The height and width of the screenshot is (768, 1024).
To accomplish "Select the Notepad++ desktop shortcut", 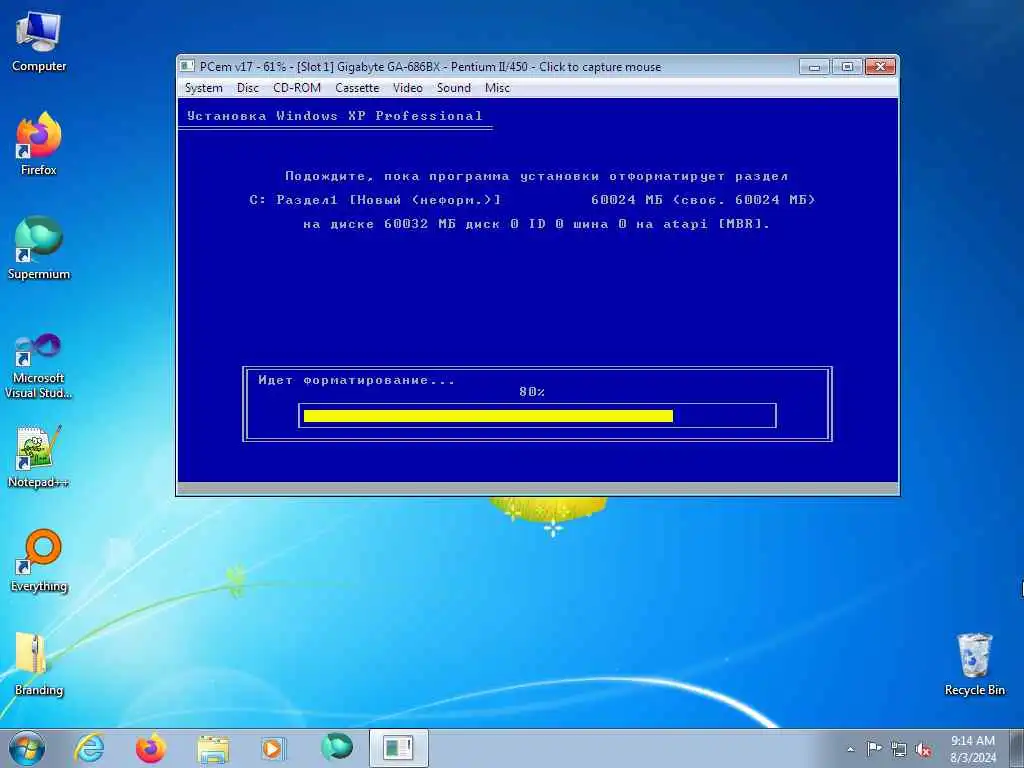I will (x=39, y=457).
